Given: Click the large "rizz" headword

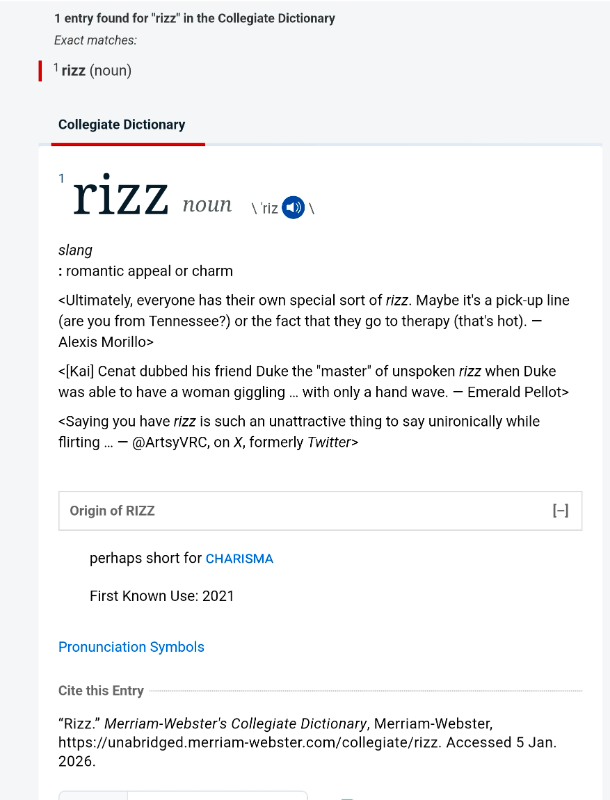Looking at the screenshot, I should [x=120, y=198].
